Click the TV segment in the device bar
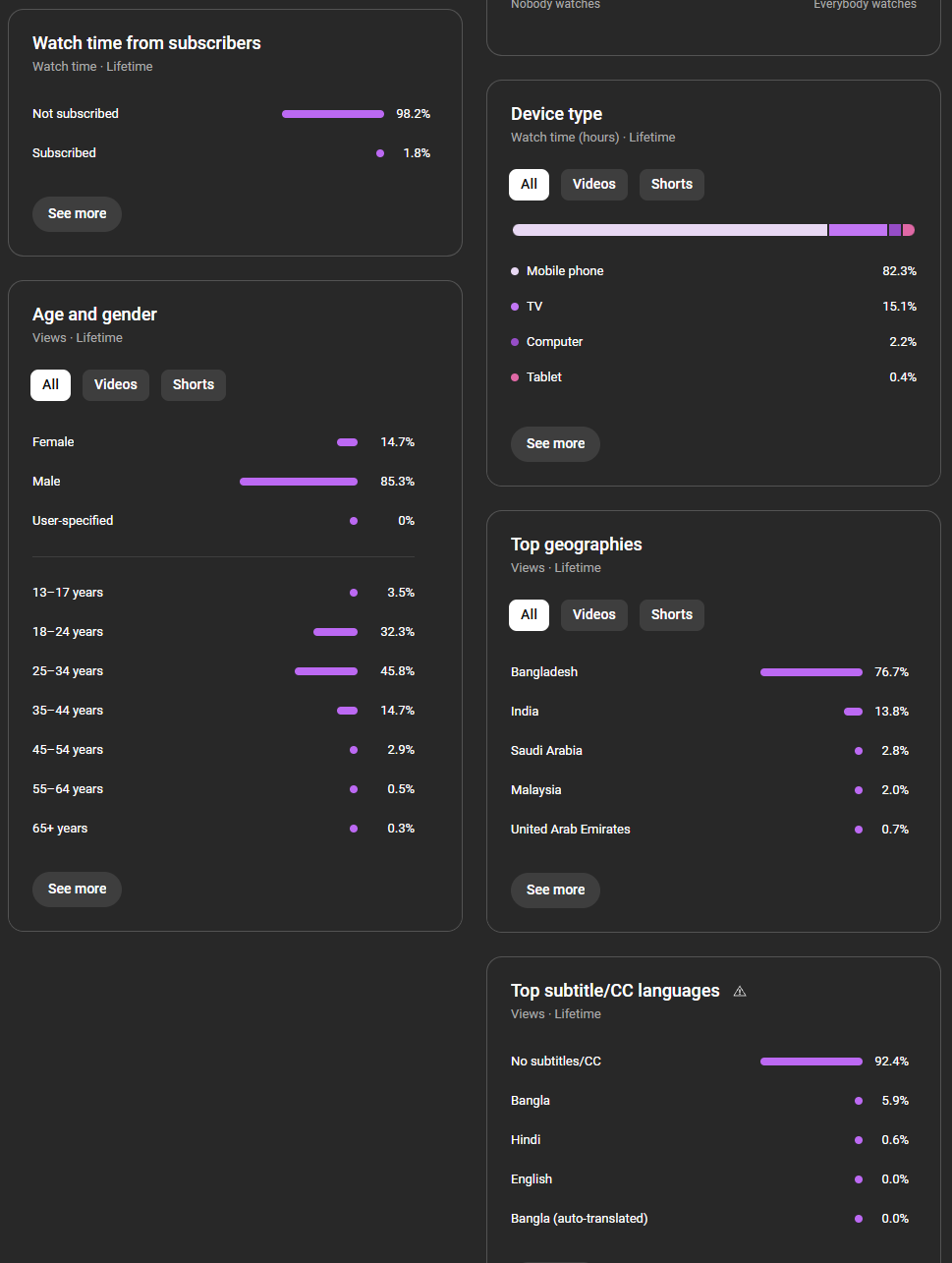Image resolution: width=952 pixels, height=1263 pixels. coord(858,230)
